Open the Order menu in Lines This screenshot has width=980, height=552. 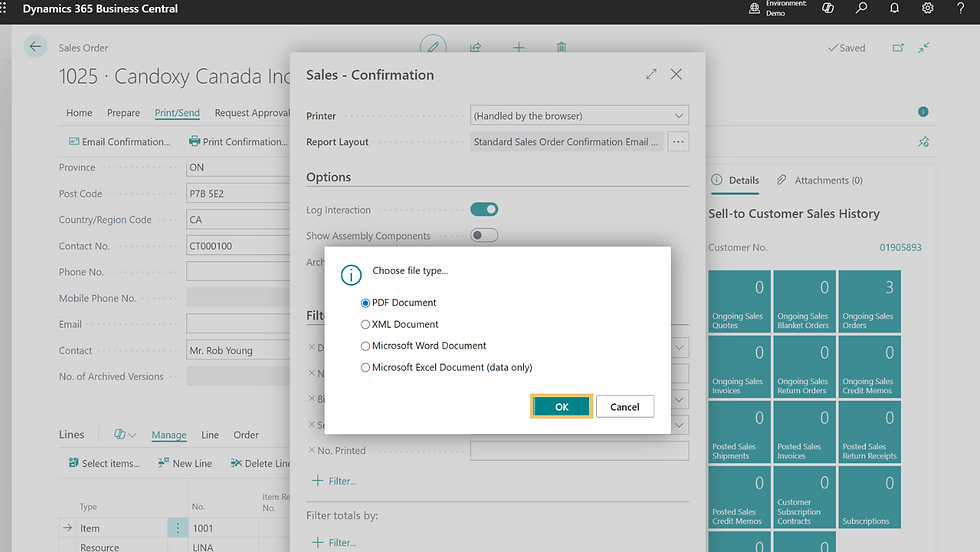pyautogui.click(x=246, y=434)
